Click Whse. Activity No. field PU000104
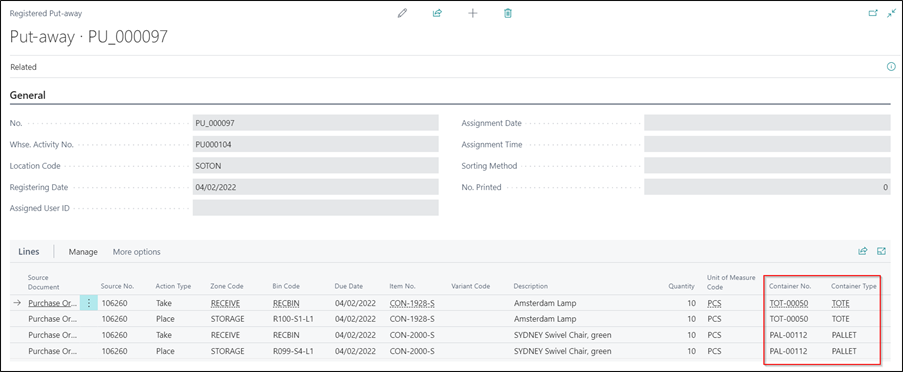This screenshot has height=372, width=903. click(316, 144)
